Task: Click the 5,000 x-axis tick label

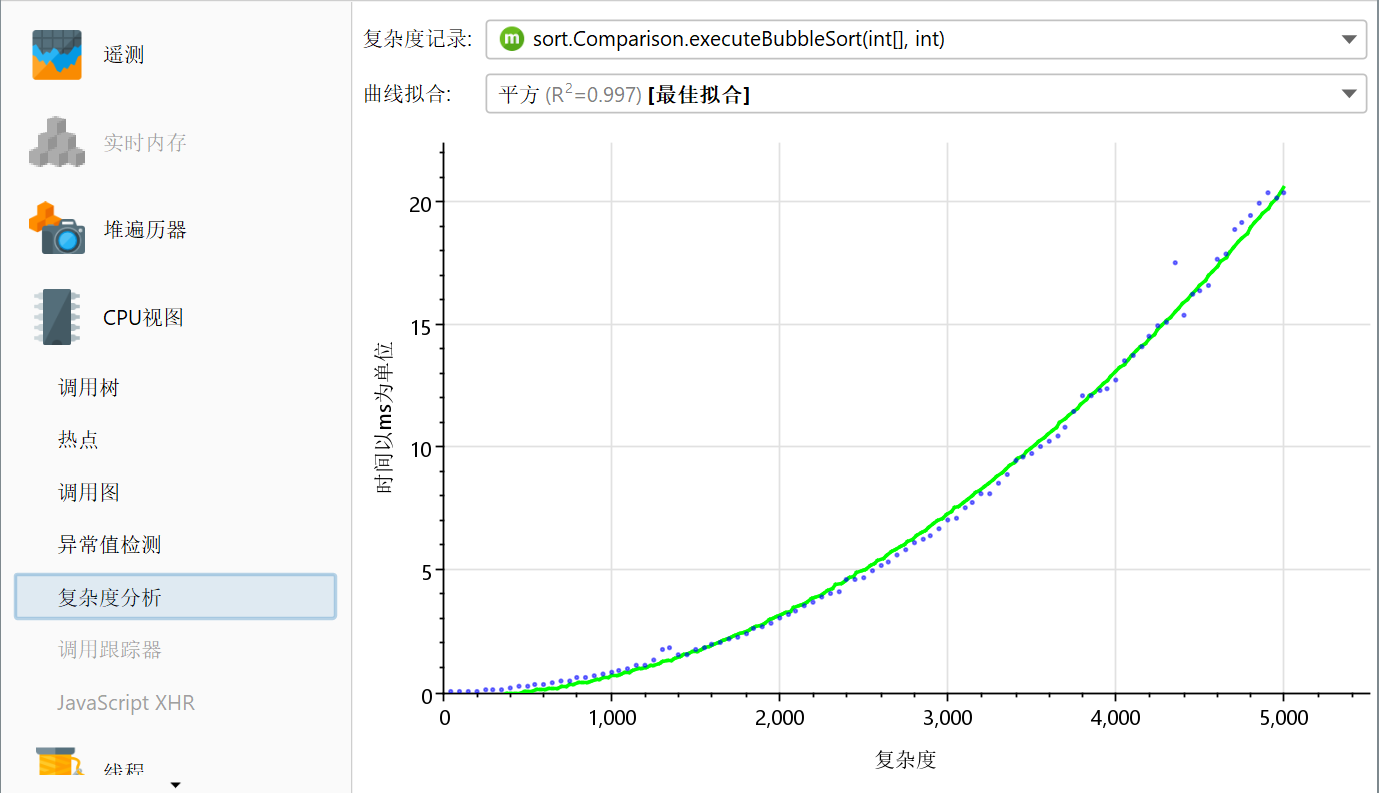Action: 1284,717
